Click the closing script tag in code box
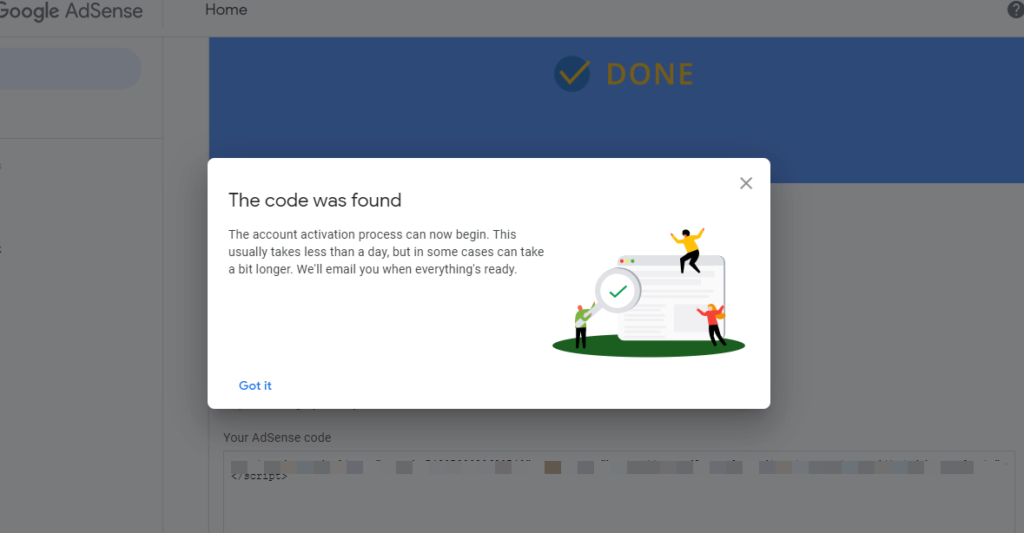 click(259, 476)
